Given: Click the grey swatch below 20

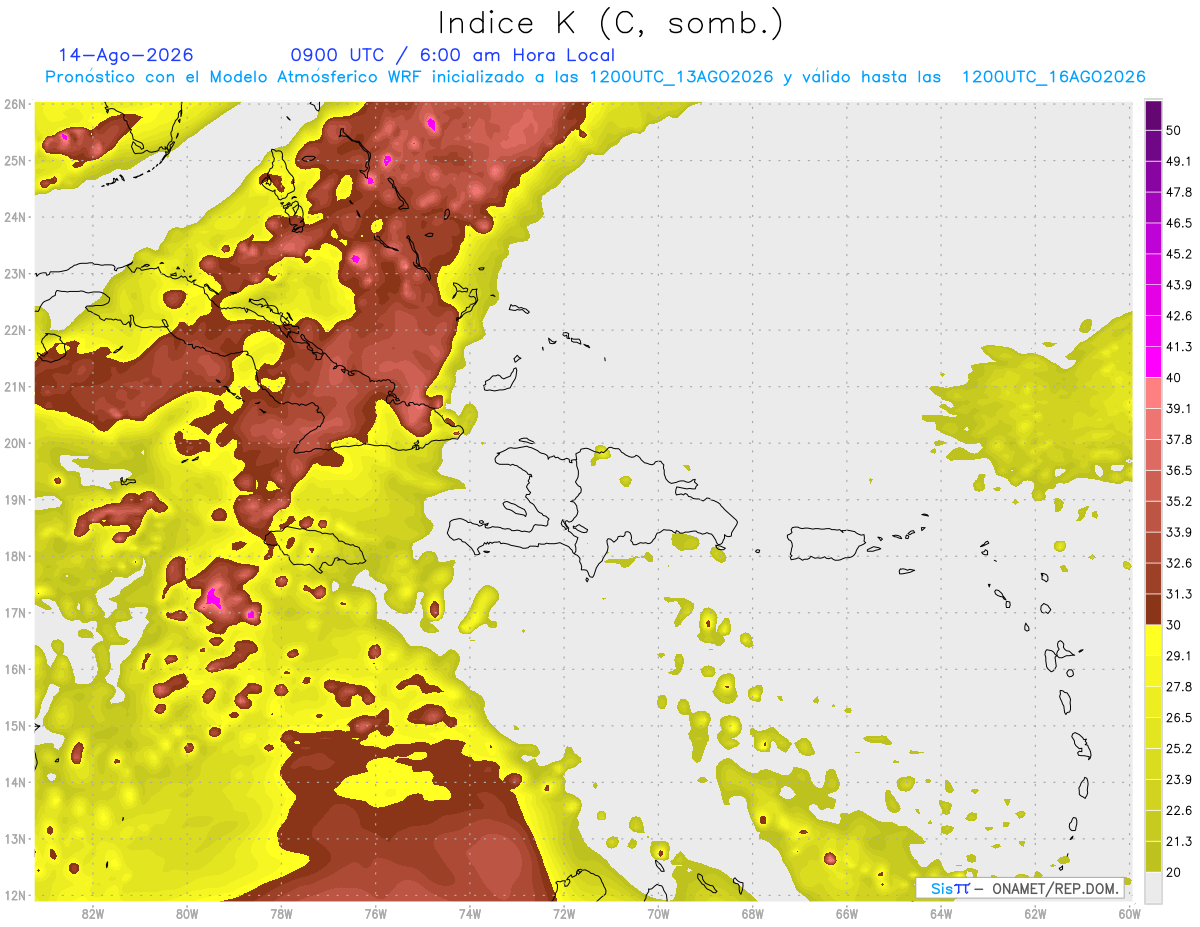Looking at the screenshot, I should 1153,887.
